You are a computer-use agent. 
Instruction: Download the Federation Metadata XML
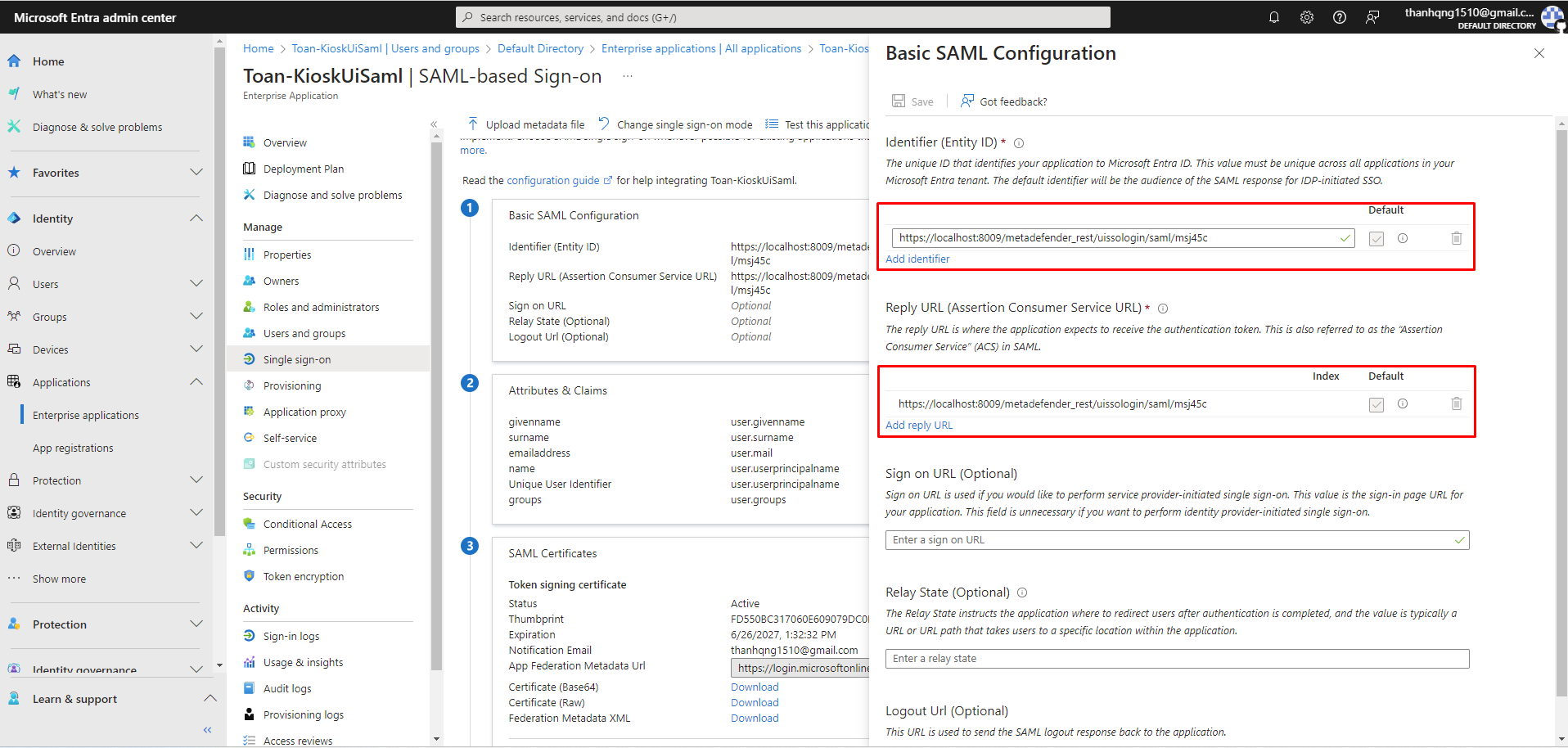click(755, 718)
